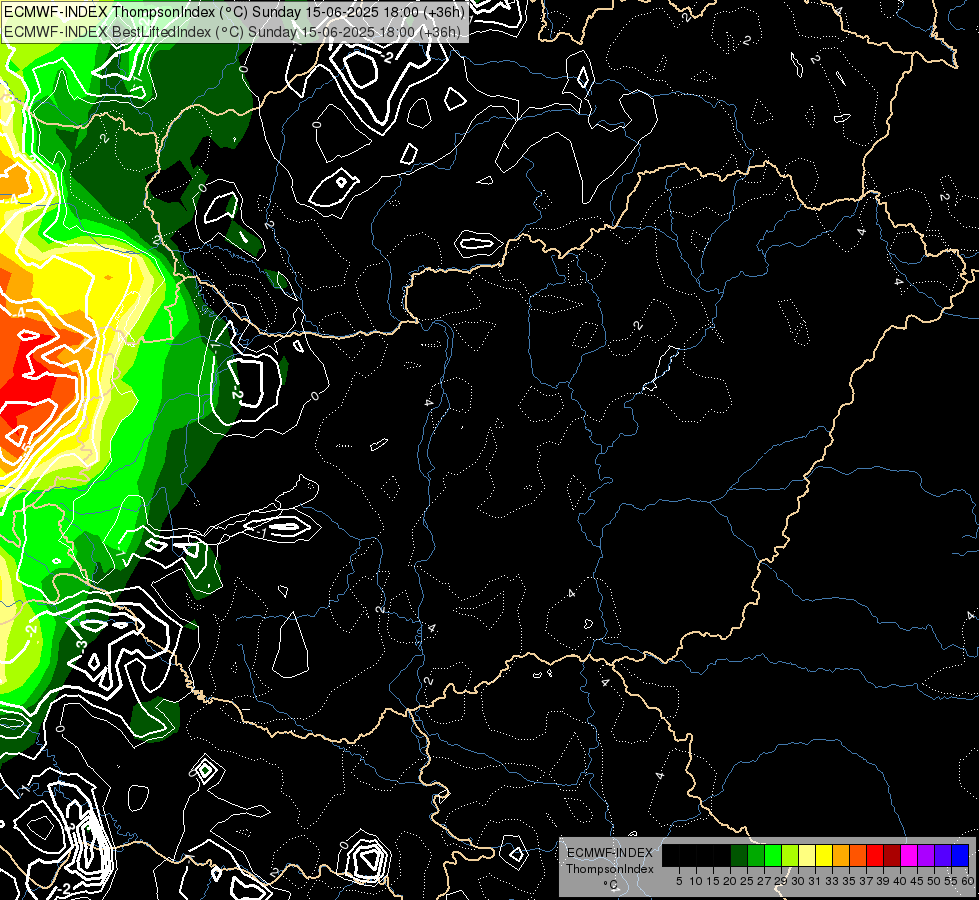979x900 pixels.
Task: Click the medium green 25–27 legend swatch
Action: 756,856
